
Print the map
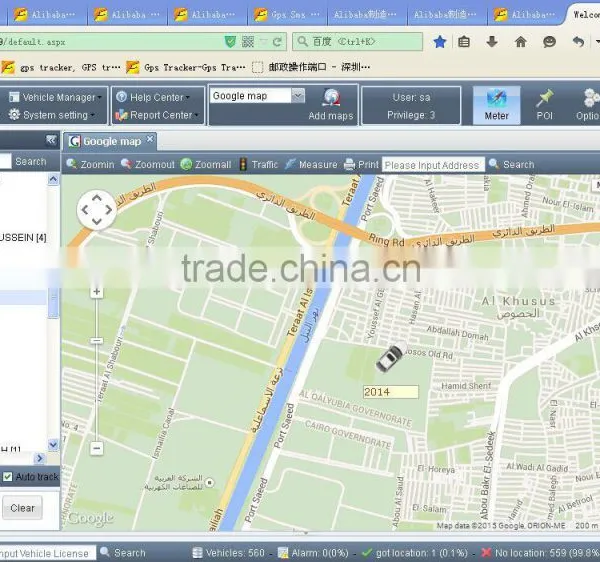pyautogui.click(x=361, y=165)
